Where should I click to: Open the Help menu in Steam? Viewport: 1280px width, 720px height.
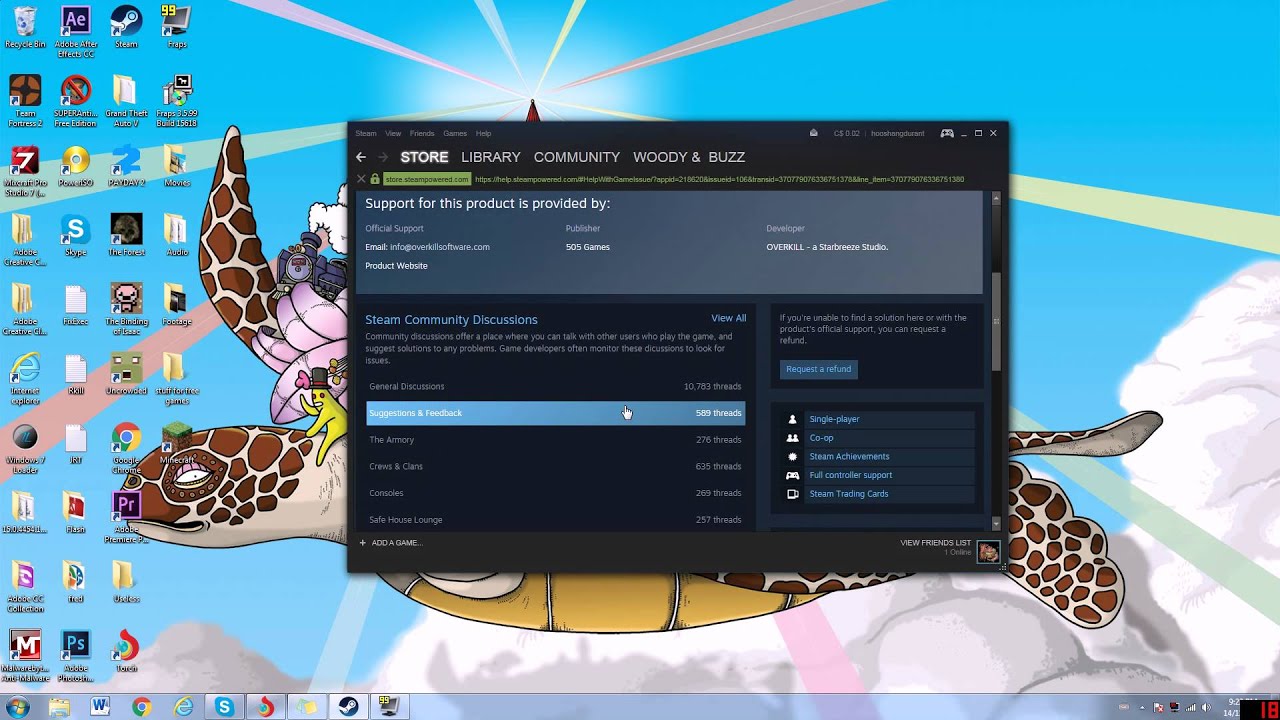pos(483,133)
